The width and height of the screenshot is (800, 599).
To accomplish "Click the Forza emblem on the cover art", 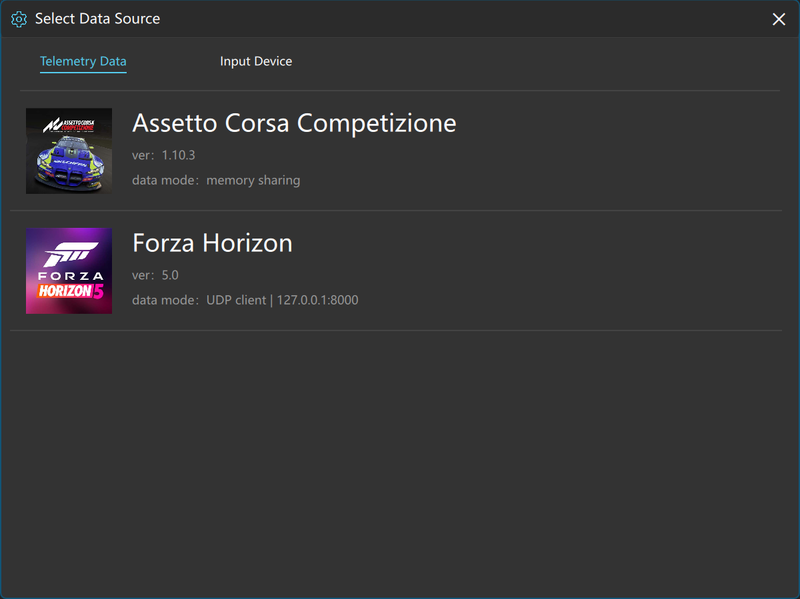I will (x=69, y=251).
